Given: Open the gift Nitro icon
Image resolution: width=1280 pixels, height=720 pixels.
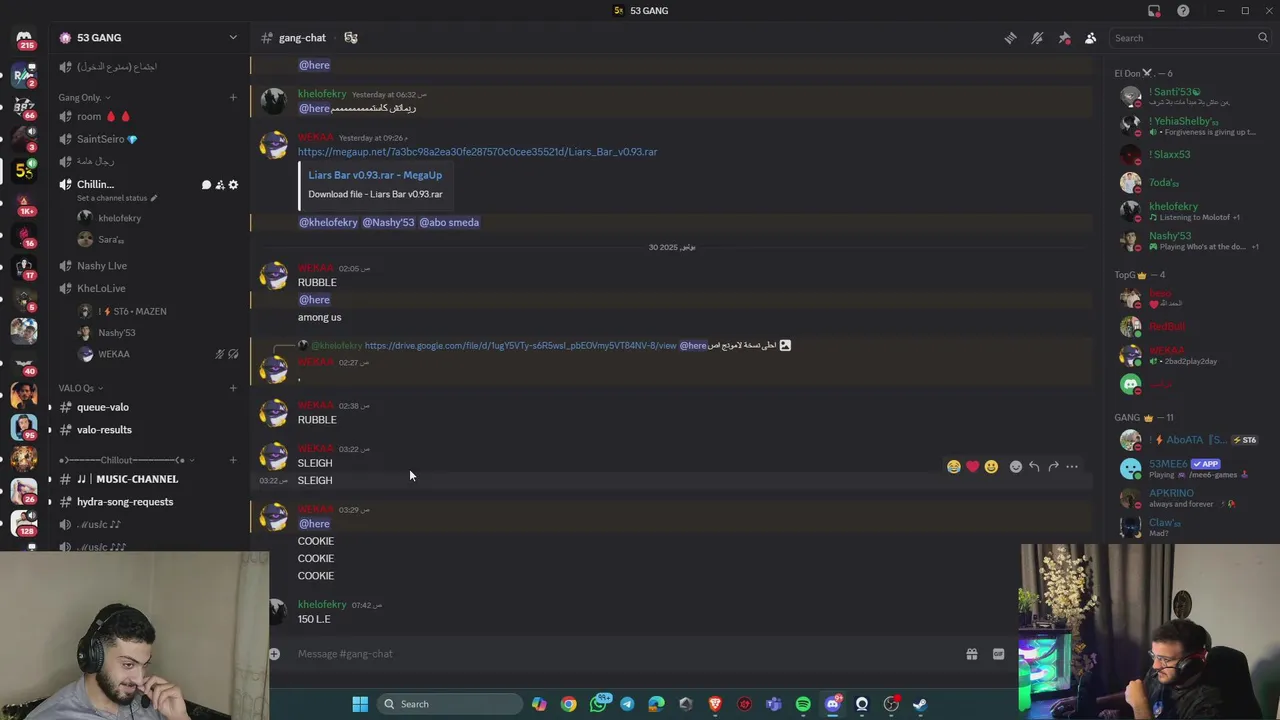Looking at the screenshot, I should point(971,654).
